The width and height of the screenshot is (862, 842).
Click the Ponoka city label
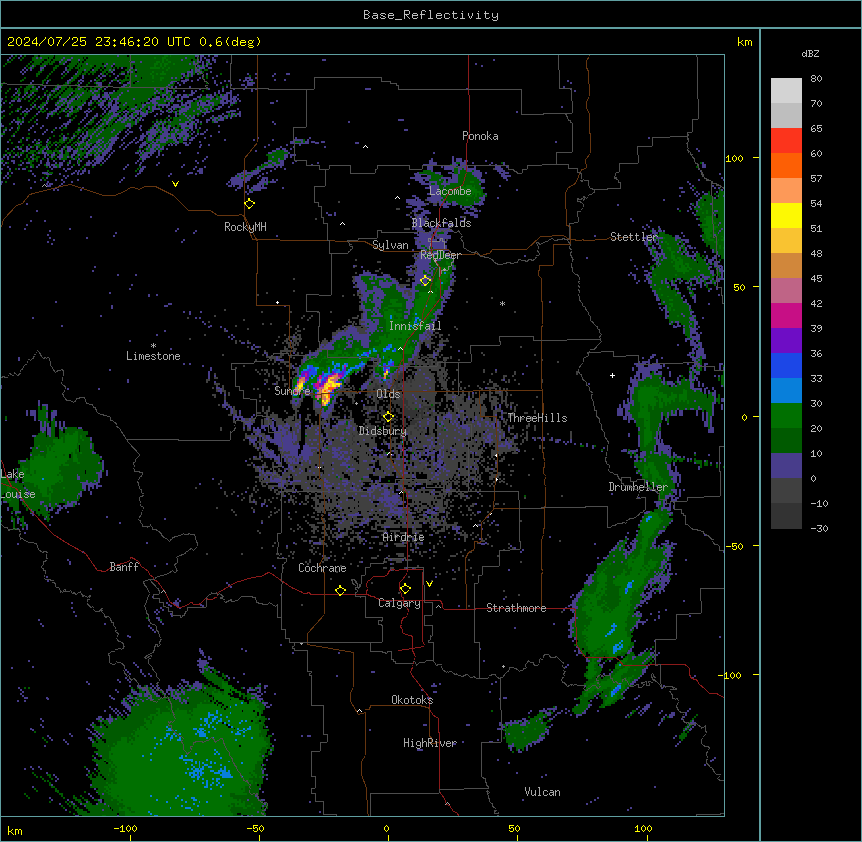pos(480,136)
